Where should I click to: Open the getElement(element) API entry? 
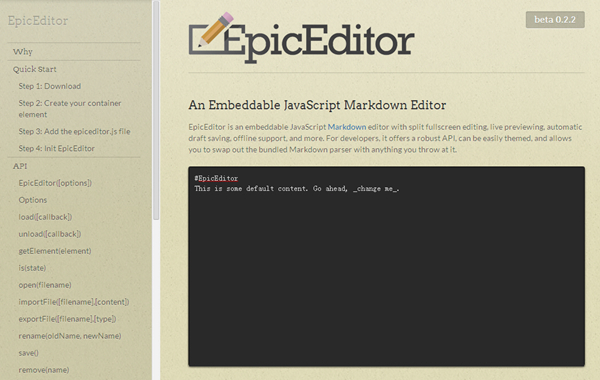(55, 251)
